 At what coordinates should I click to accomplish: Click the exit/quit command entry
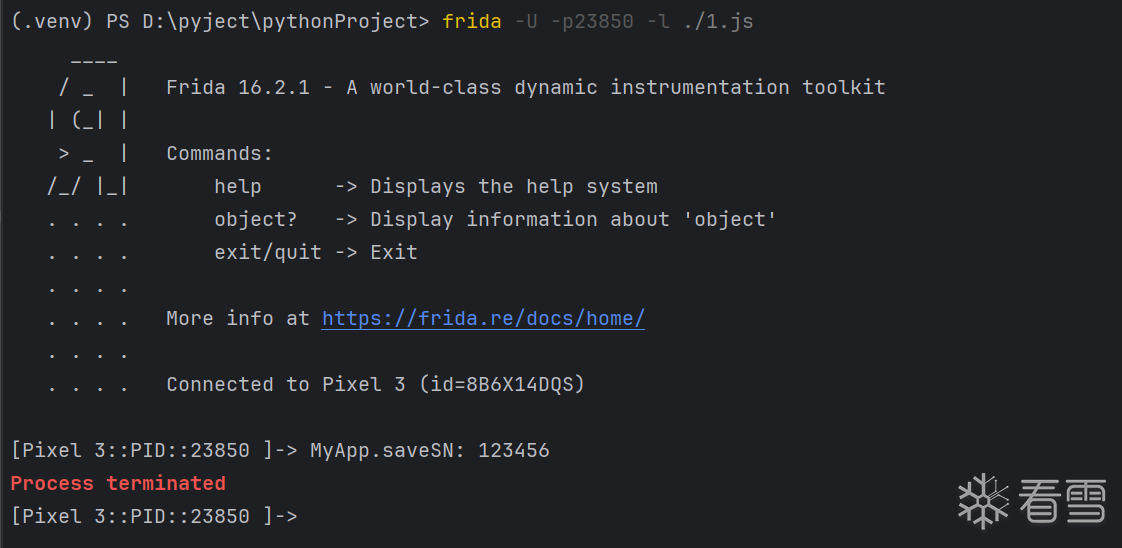[267, 253]
